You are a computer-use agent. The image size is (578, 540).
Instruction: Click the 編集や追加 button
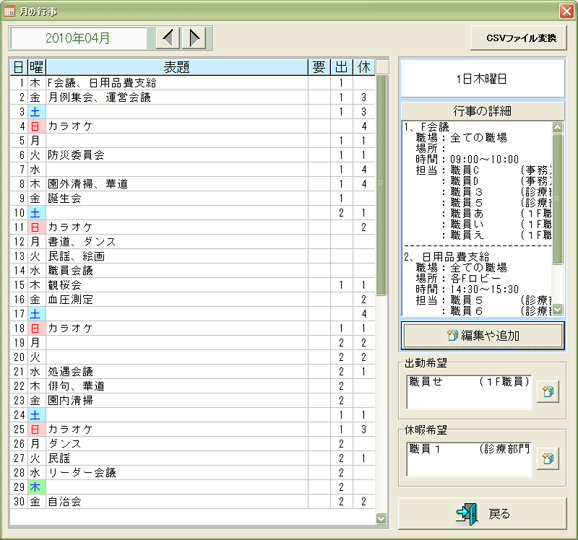point(483,336)
